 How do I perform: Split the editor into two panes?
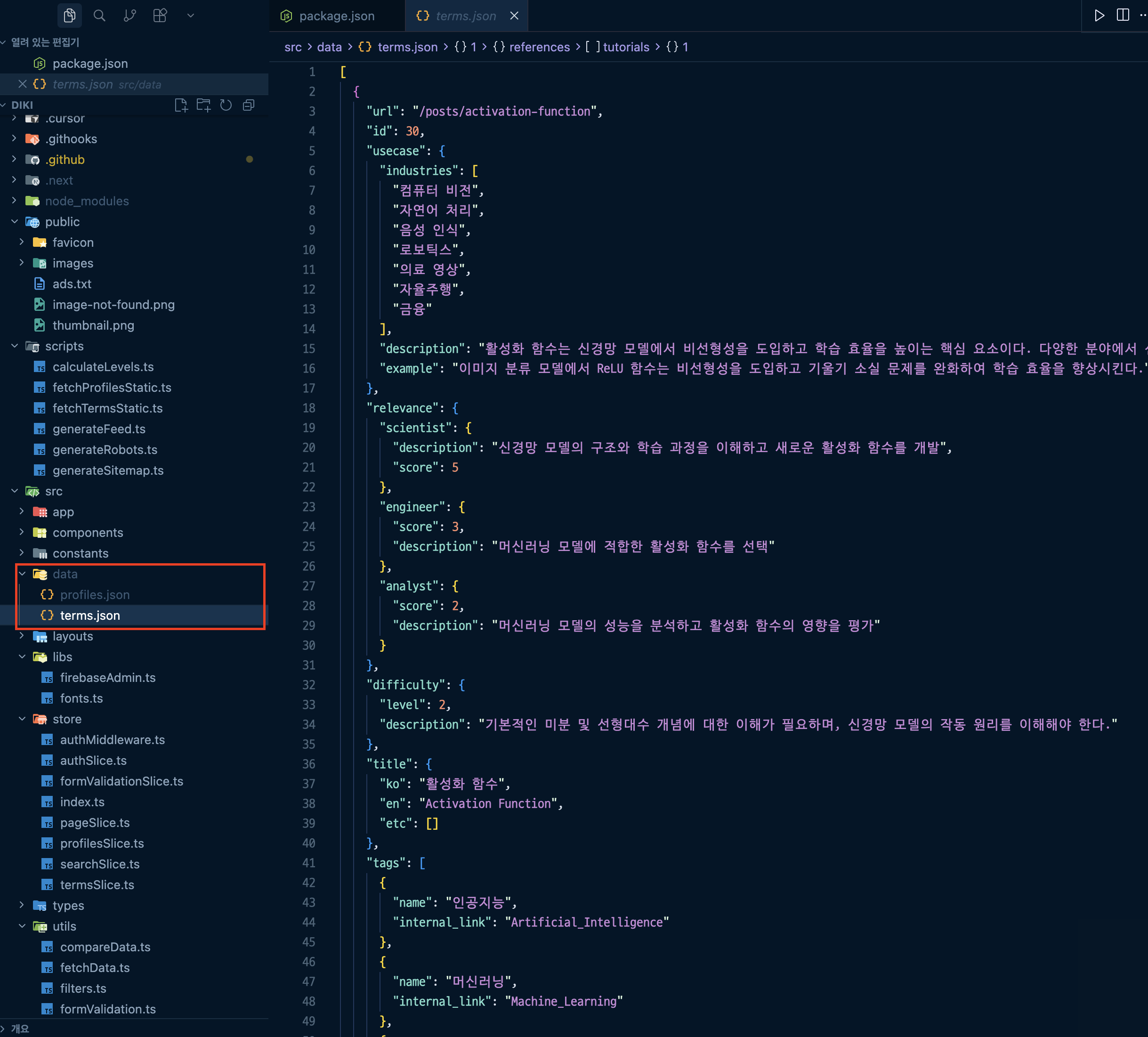point(1123,16)
